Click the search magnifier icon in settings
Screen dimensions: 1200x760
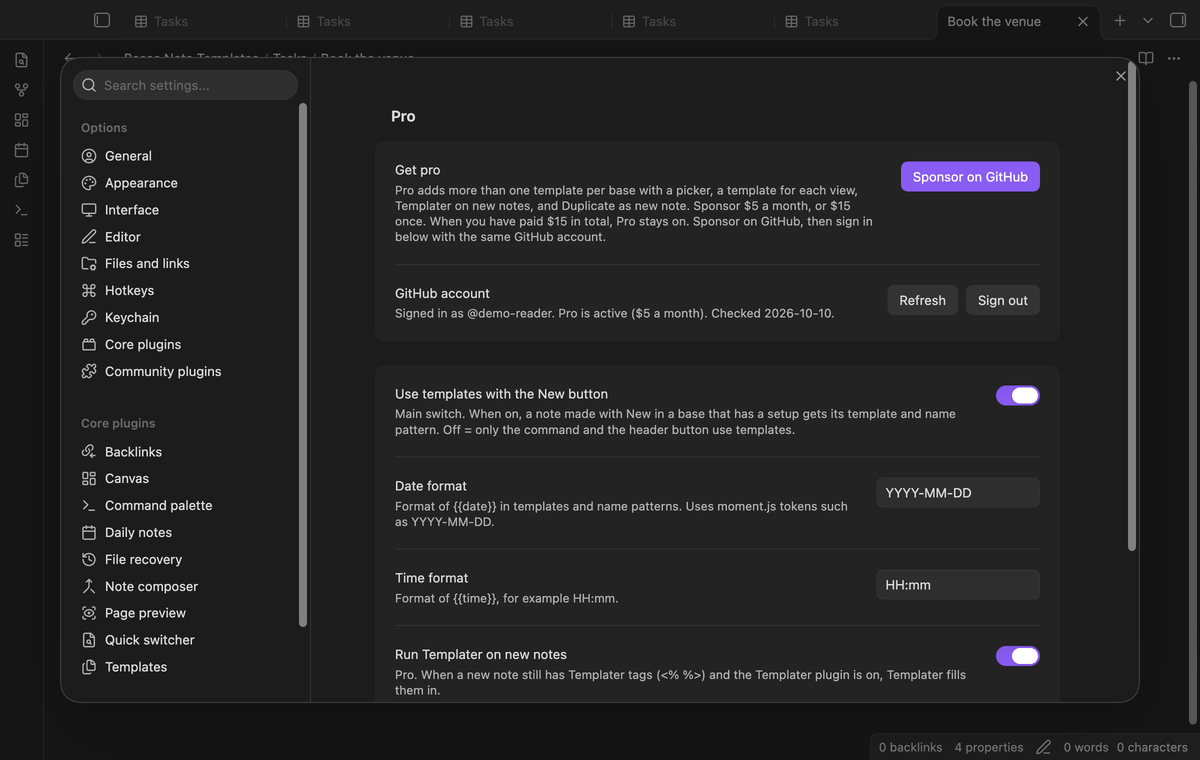pos(89,85)
